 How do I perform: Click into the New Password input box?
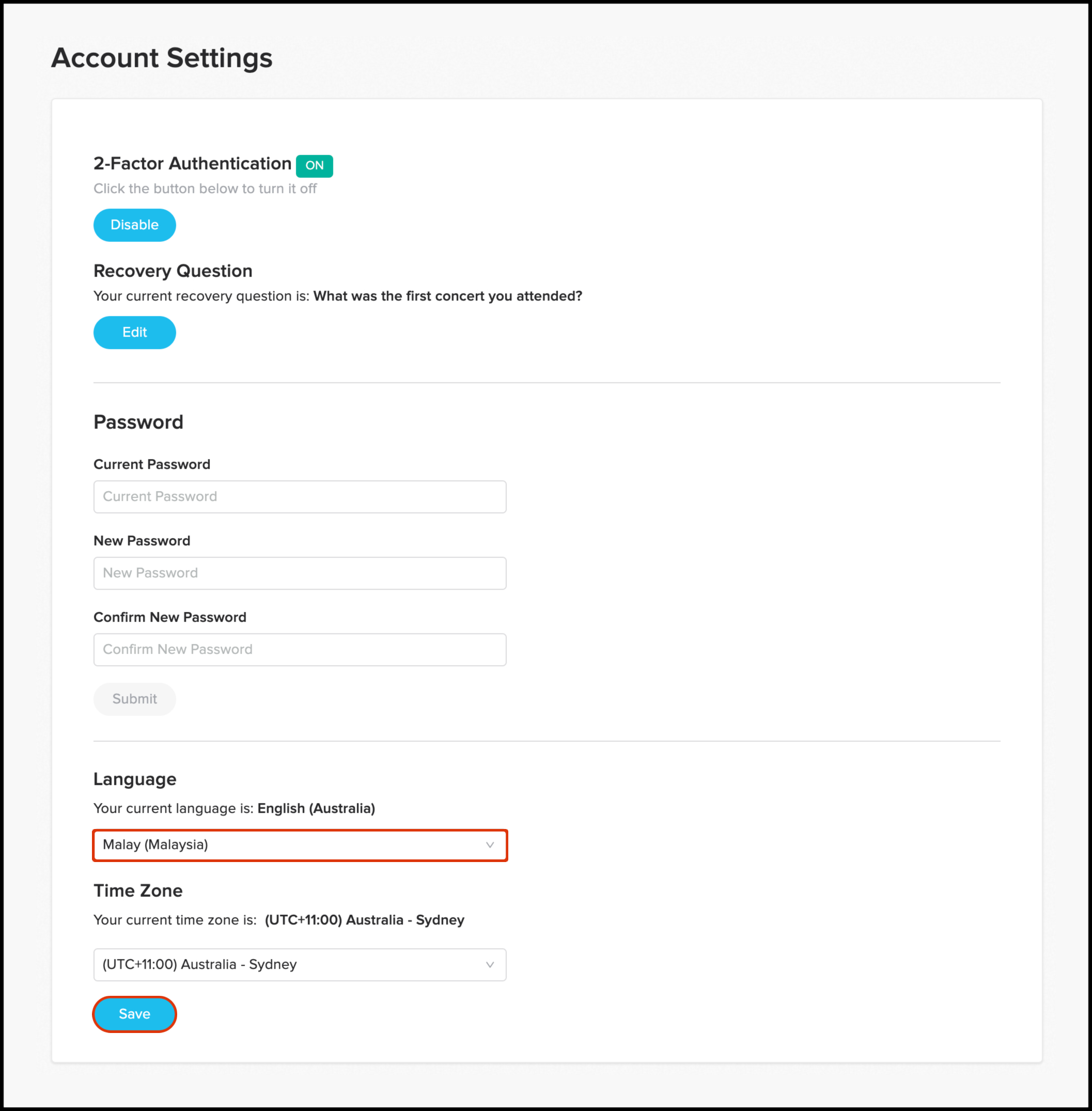(x=300, y=573)
